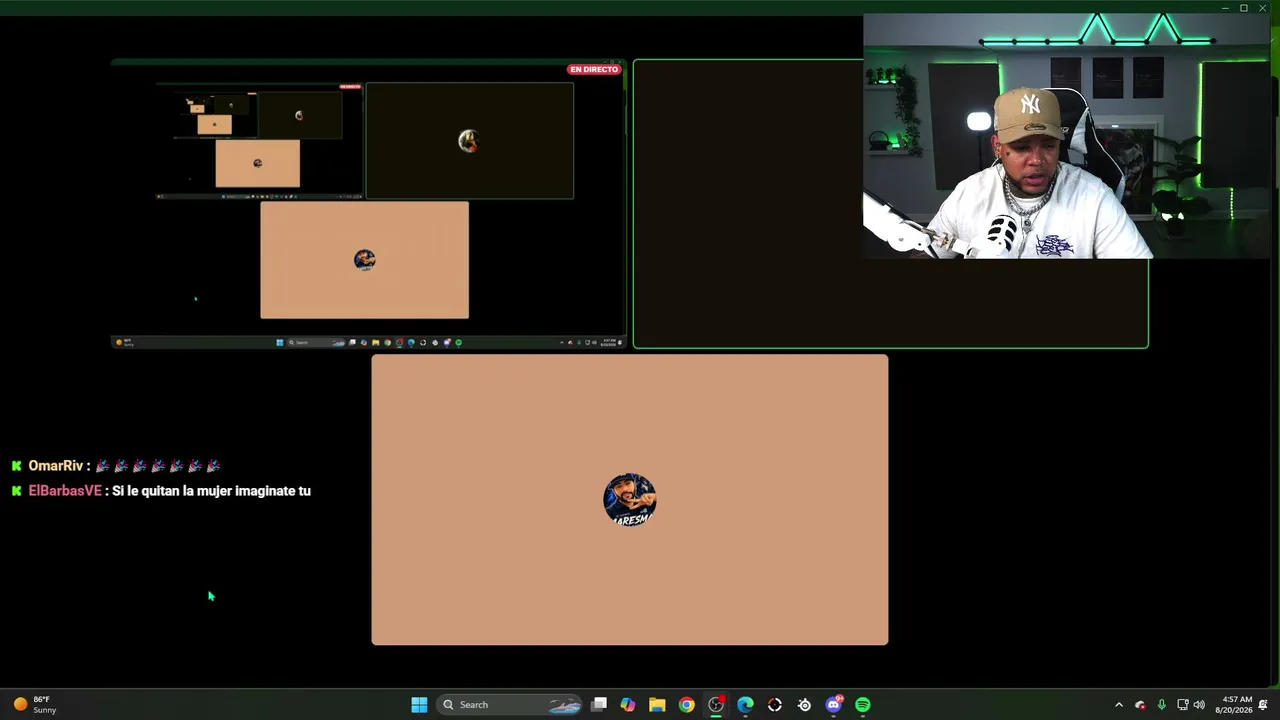Viewport: 1280px width, 720px height.
Task: Click the green microphone tray icon
Action: (x=1161, y=705)
